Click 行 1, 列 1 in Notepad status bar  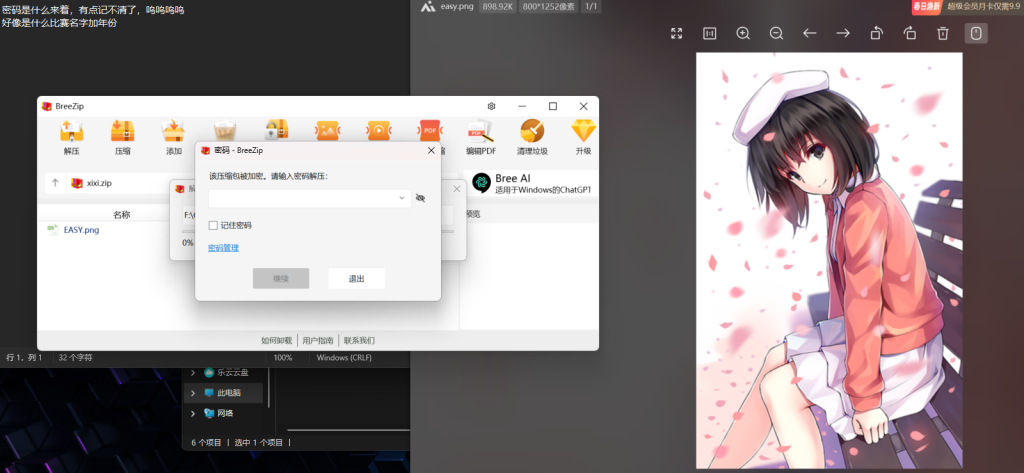click(24, 358)
